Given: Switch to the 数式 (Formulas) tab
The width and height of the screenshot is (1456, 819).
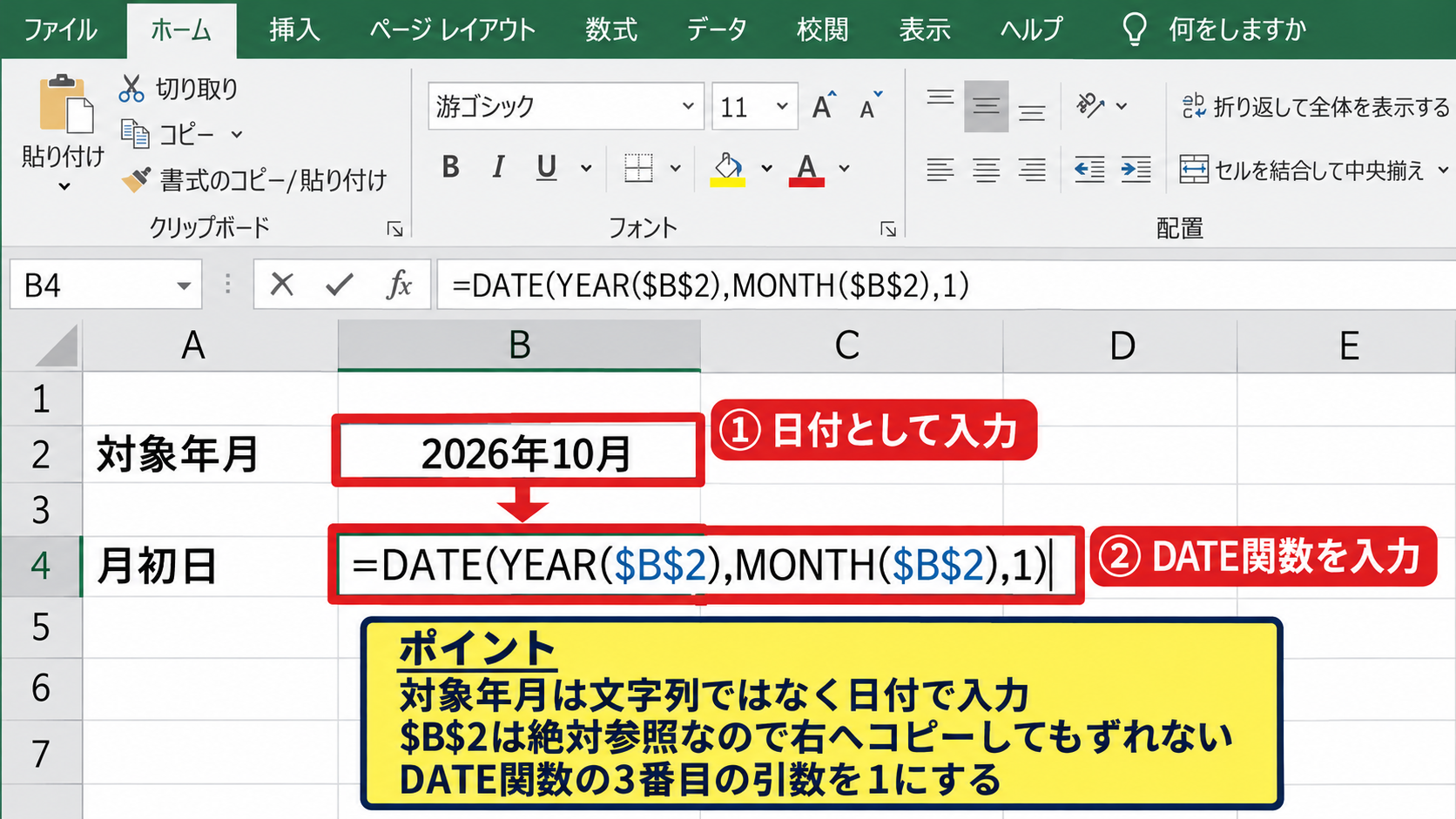Looking at the screenshot, I should [x=610, y=30].
